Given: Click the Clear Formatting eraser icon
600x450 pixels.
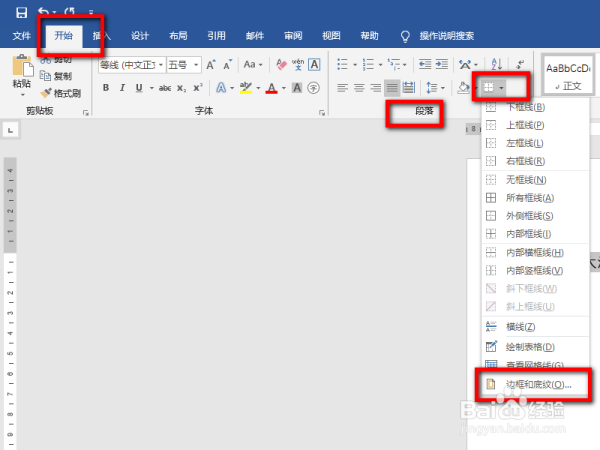Looking at the screenshot, I should 281,64.
